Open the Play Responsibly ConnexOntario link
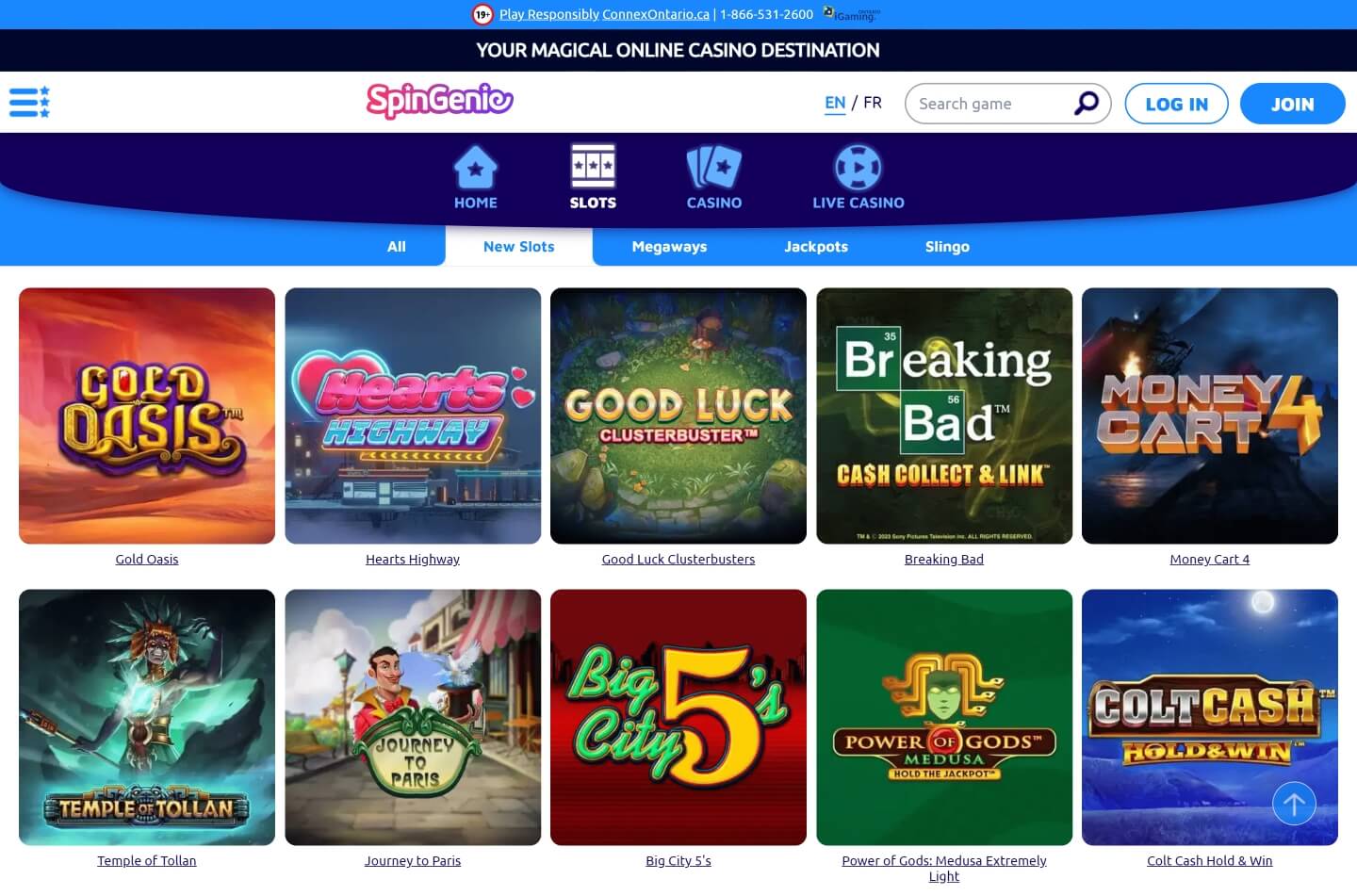The image size is (1357, 896). click(604, 14)
